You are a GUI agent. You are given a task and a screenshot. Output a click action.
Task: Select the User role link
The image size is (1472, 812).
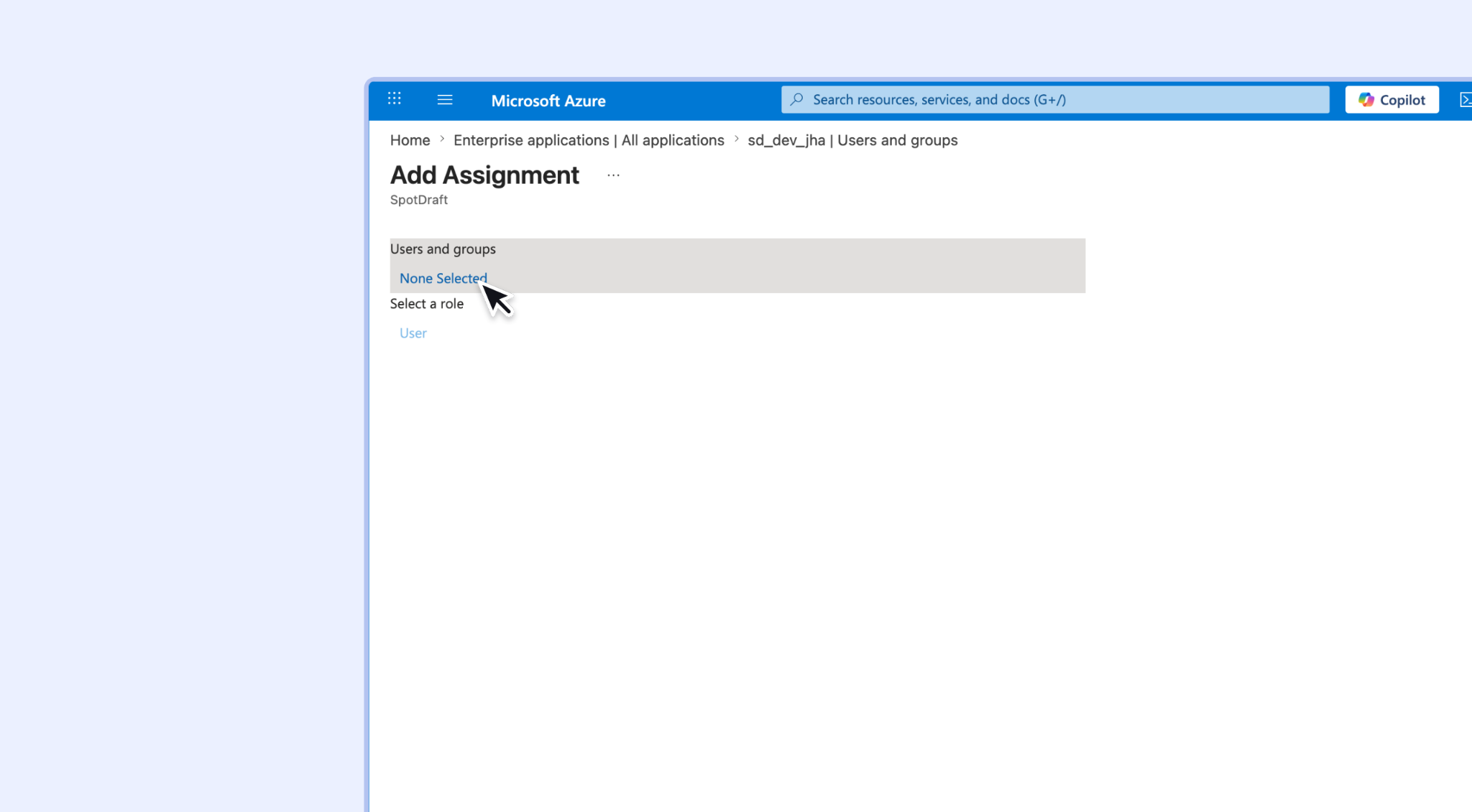coord(413,333)
